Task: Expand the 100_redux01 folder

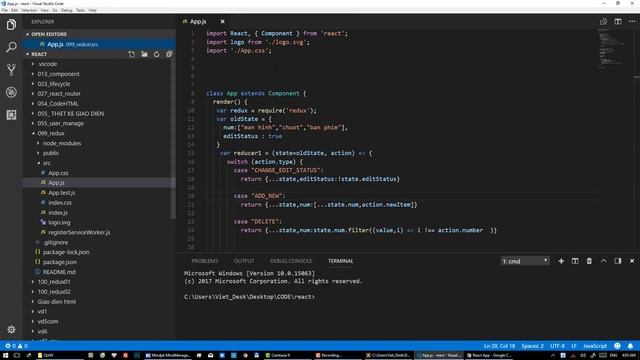Action: pos(54,282)
